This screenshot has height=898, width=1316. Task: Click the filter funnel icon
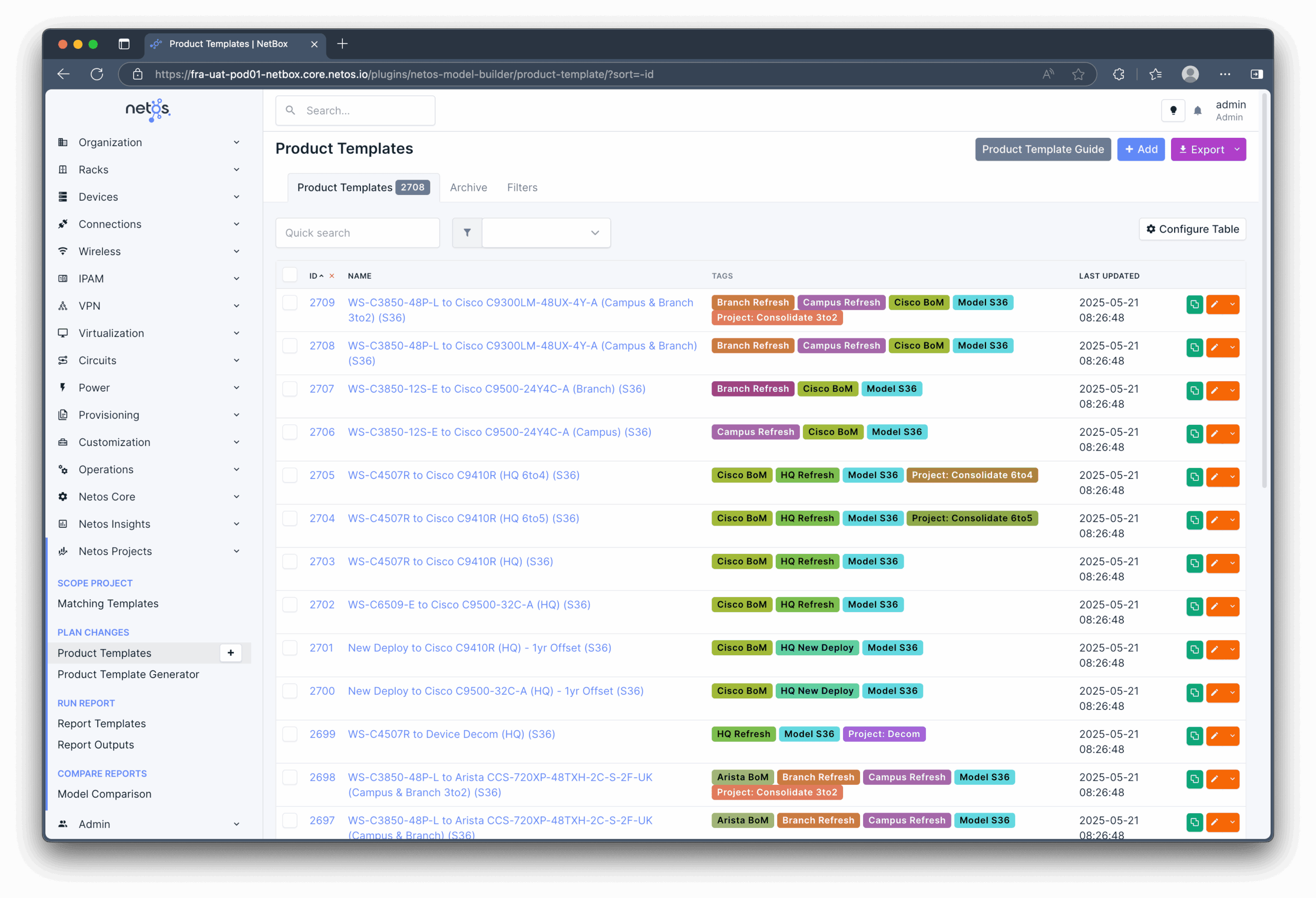[x=467, y=232]
